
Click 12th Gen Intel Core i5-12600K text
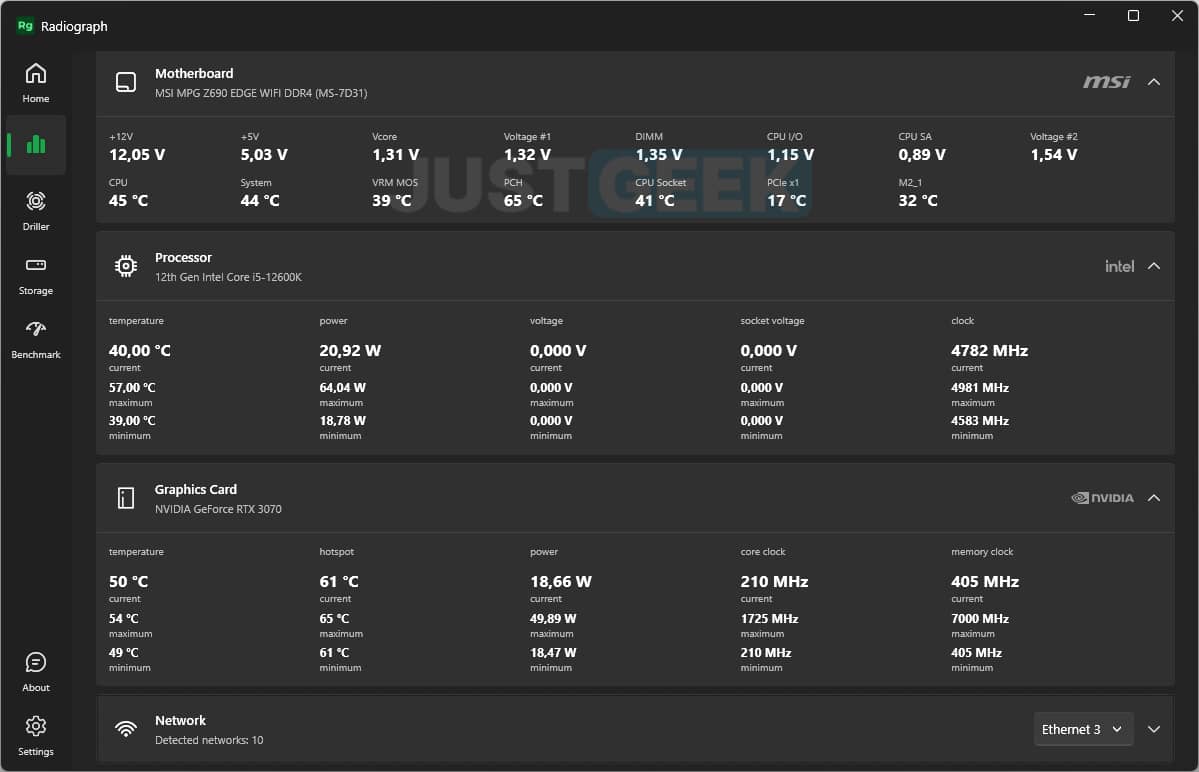coord(228,277)
